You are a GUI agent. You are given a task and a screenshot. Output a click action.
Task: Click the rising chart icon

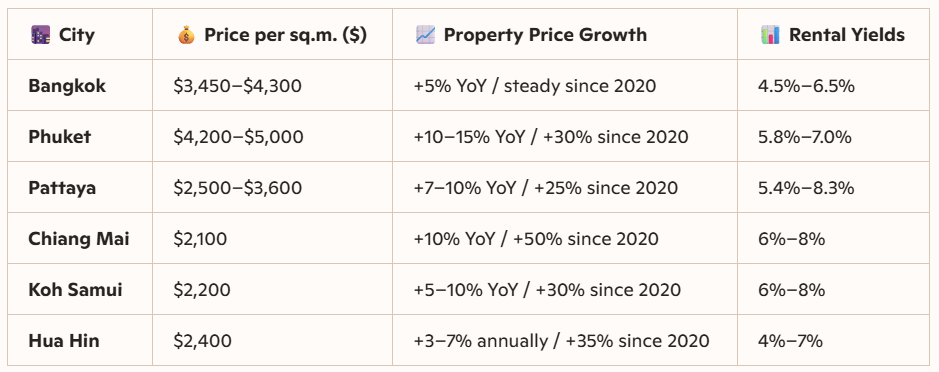point(425,35)
